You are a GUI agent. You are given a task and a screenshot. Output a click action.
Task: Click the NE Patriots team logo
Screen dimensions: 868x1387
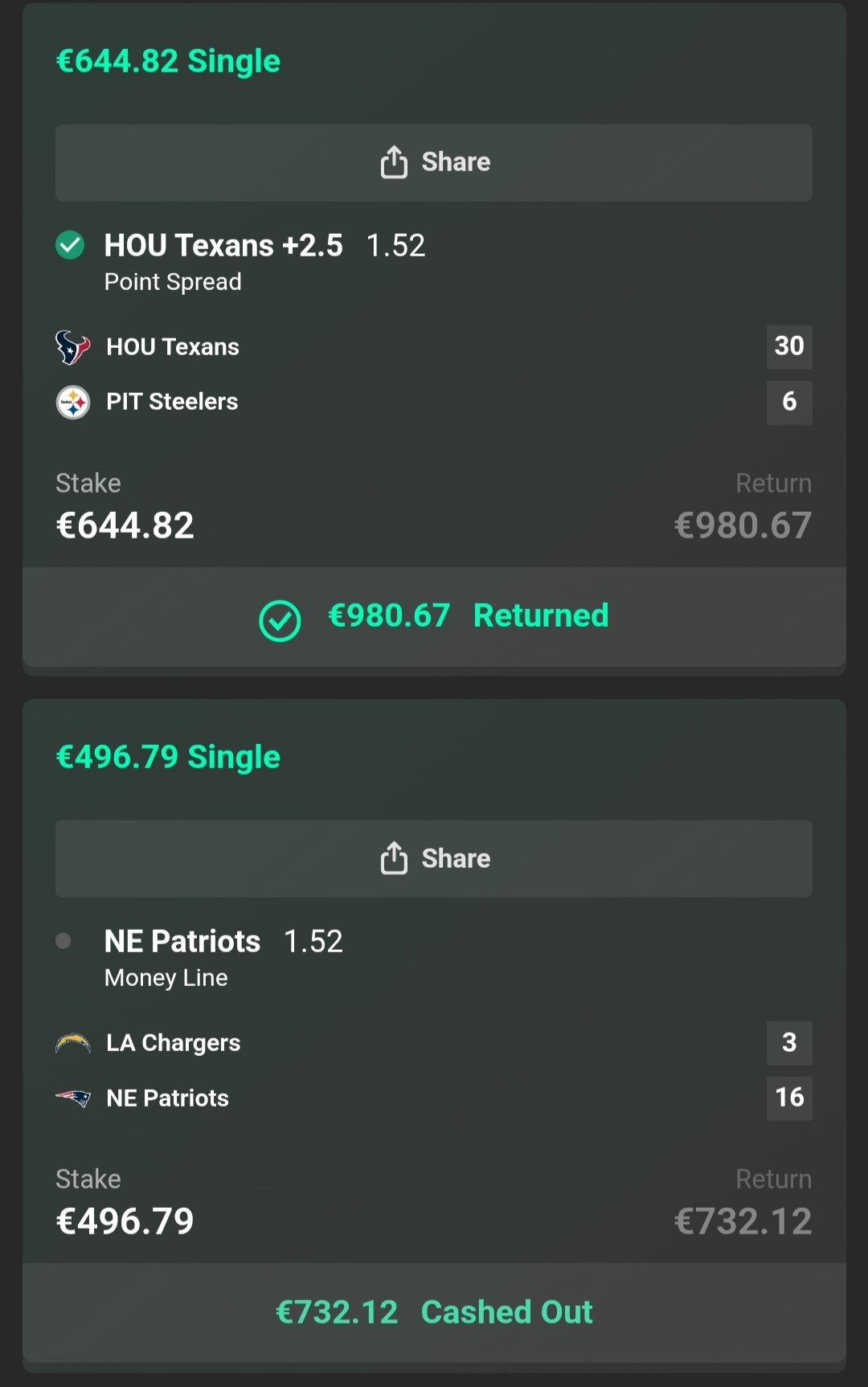(72, 1098)
